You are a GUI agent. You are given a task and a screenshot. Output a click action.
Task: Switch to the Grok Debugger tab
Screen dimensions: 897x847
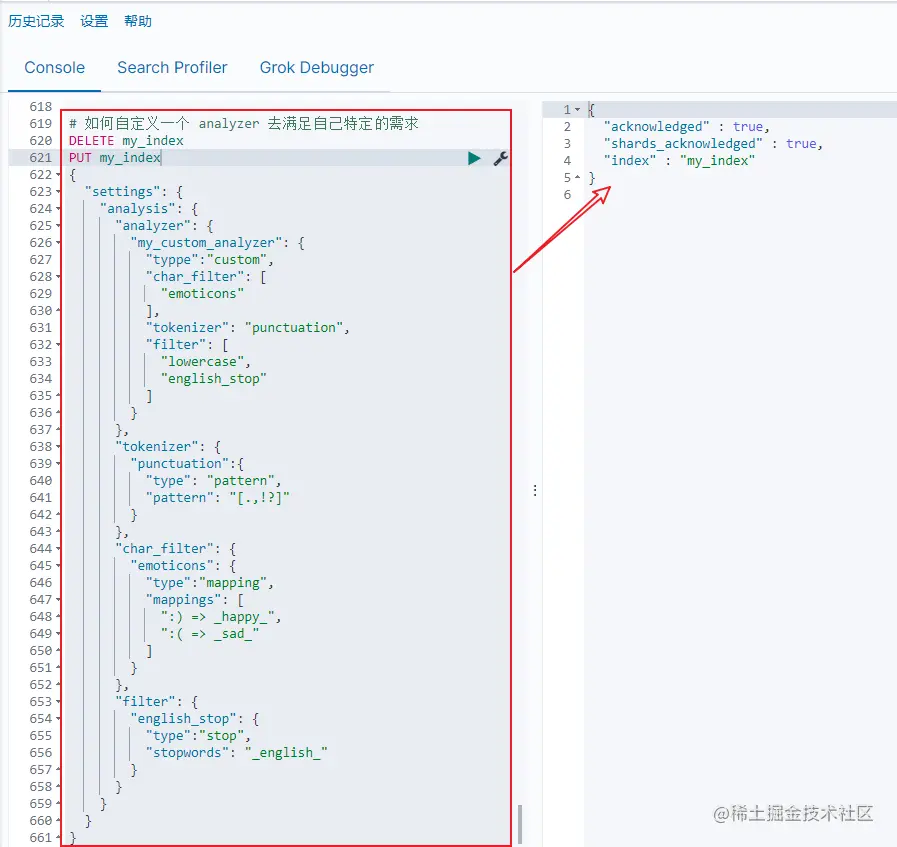pos(316,67)
